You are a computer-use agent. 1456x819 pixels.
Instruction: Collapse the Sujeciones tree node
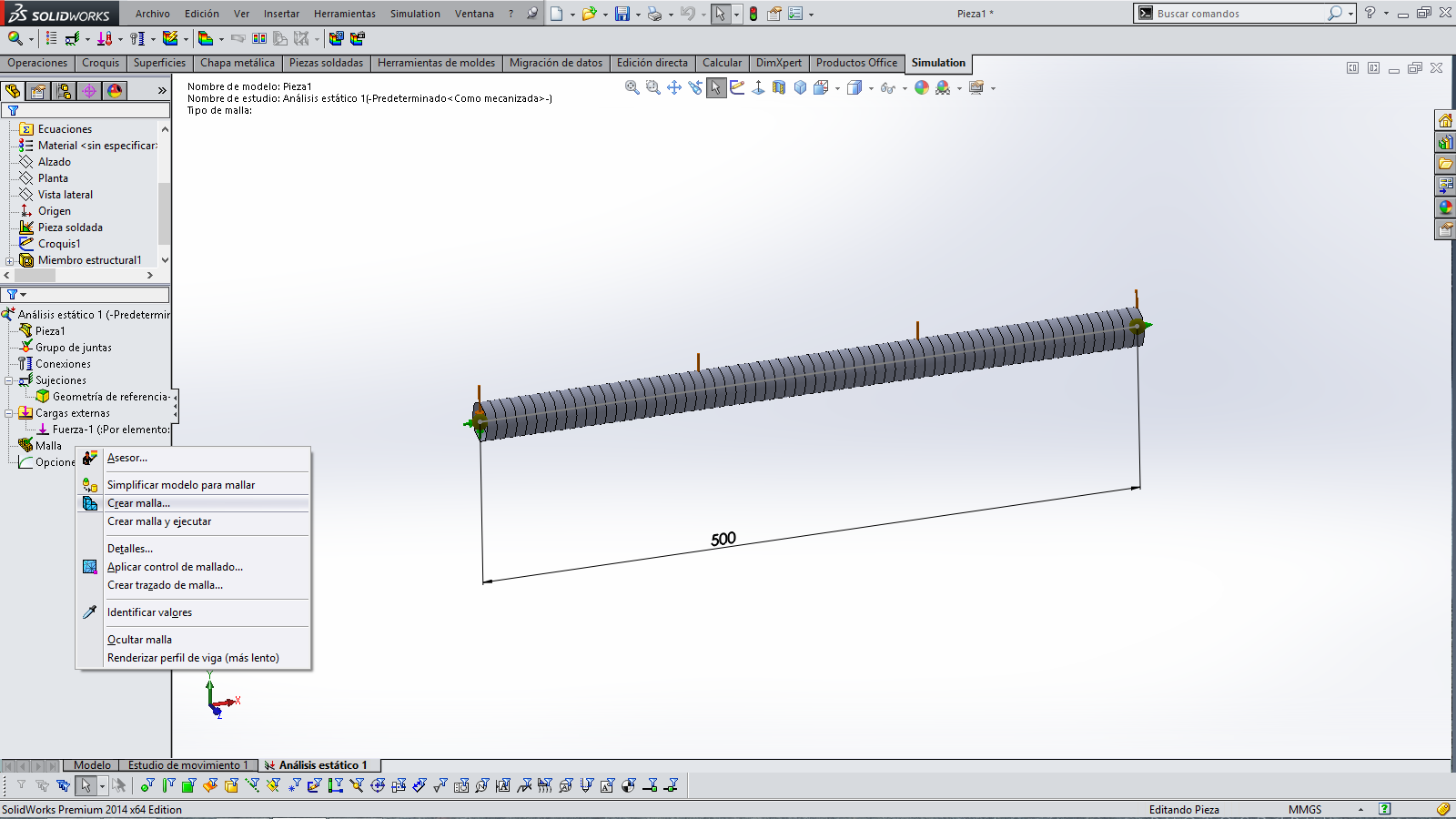[9, 380]
